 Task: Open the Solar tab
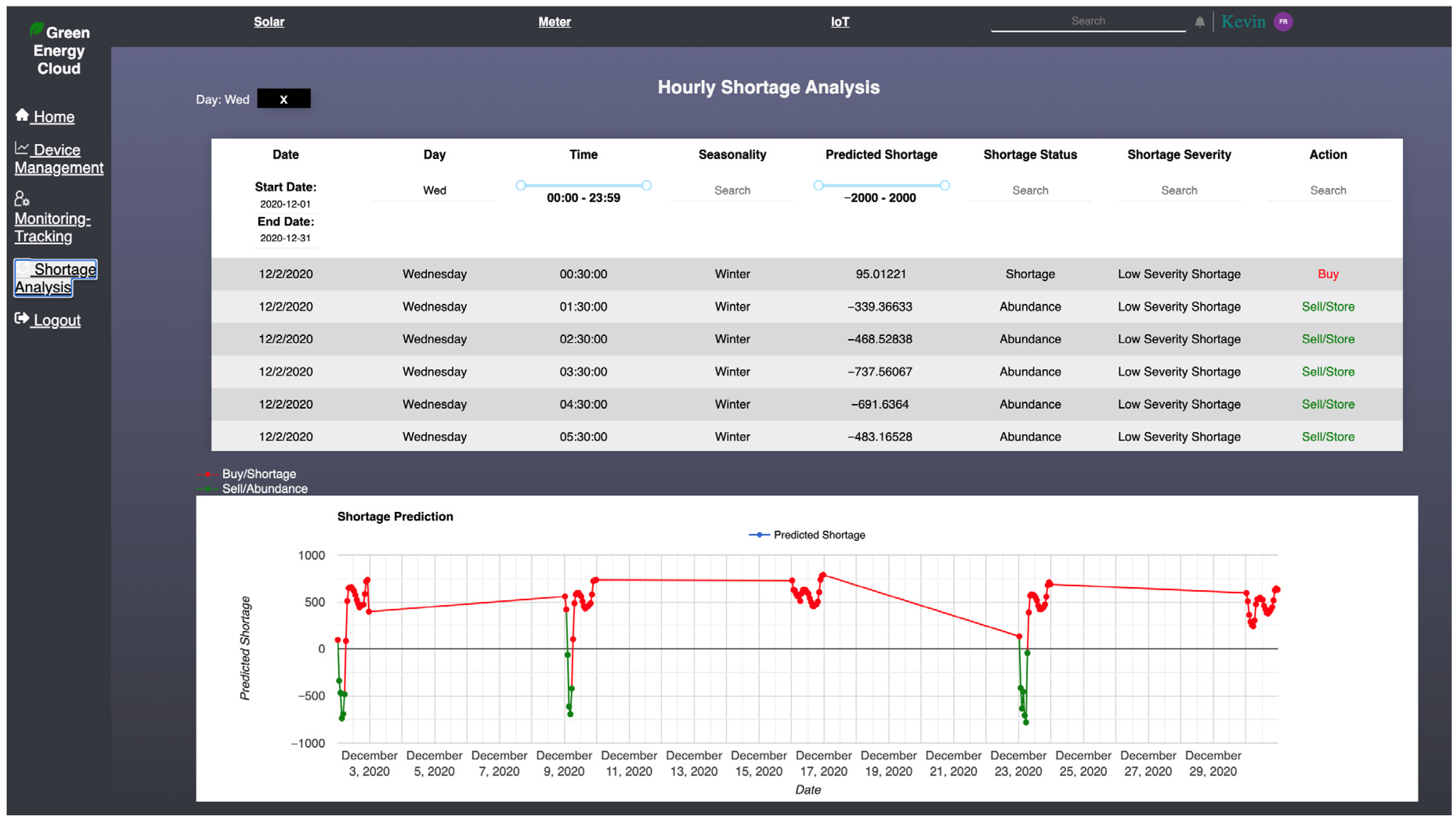[x=269, y=22]
